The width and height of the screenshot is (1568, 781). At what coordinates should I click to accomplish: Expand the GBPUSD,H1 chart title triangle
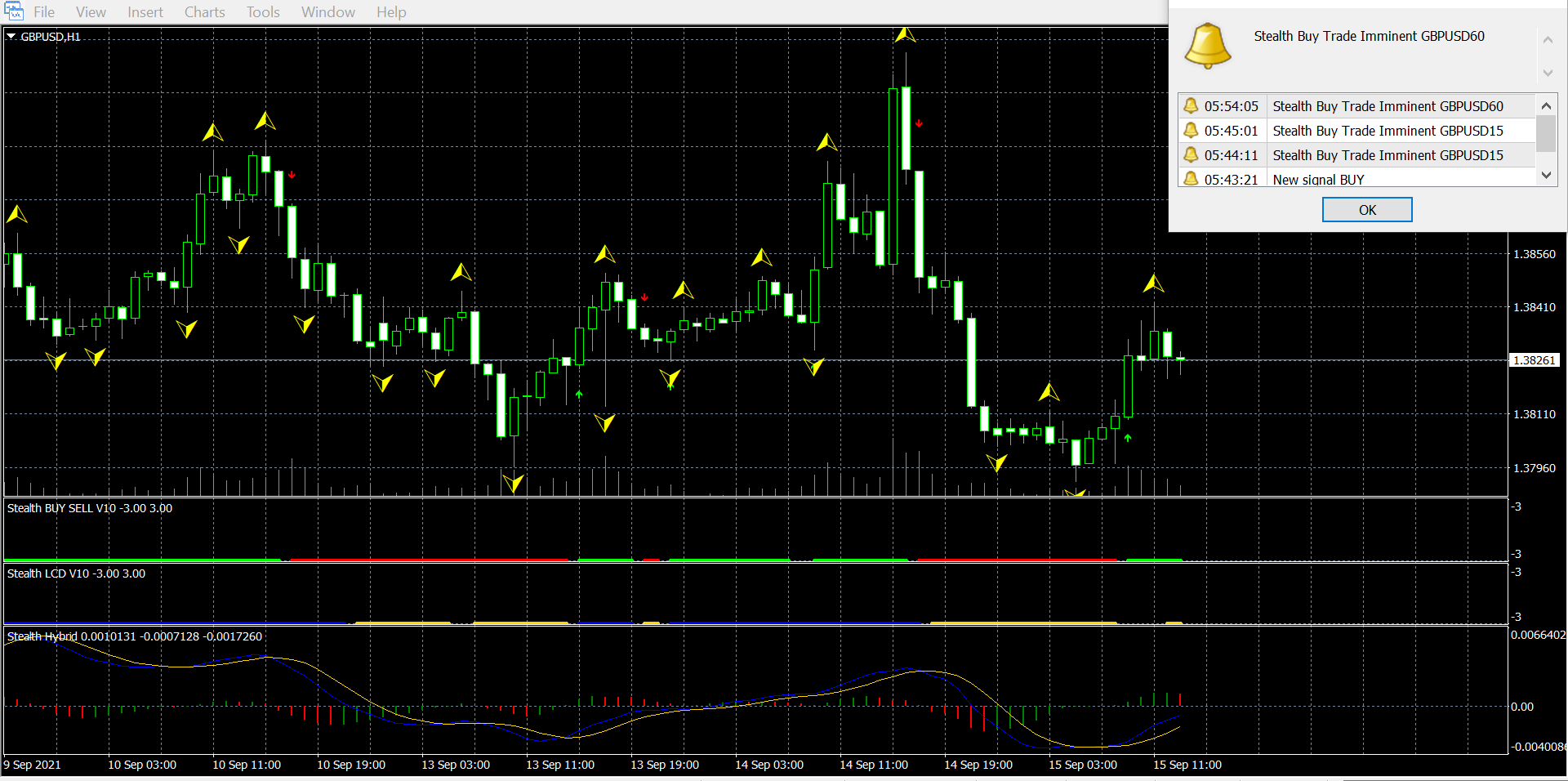coord(11,37)
